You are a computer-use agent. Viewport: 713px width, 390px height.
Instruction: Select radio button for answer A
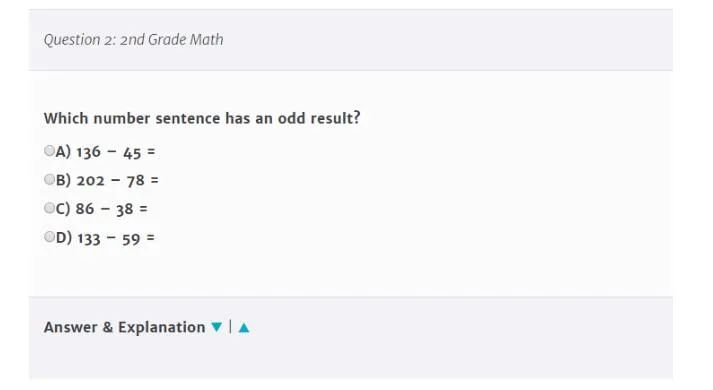point(50,150)
